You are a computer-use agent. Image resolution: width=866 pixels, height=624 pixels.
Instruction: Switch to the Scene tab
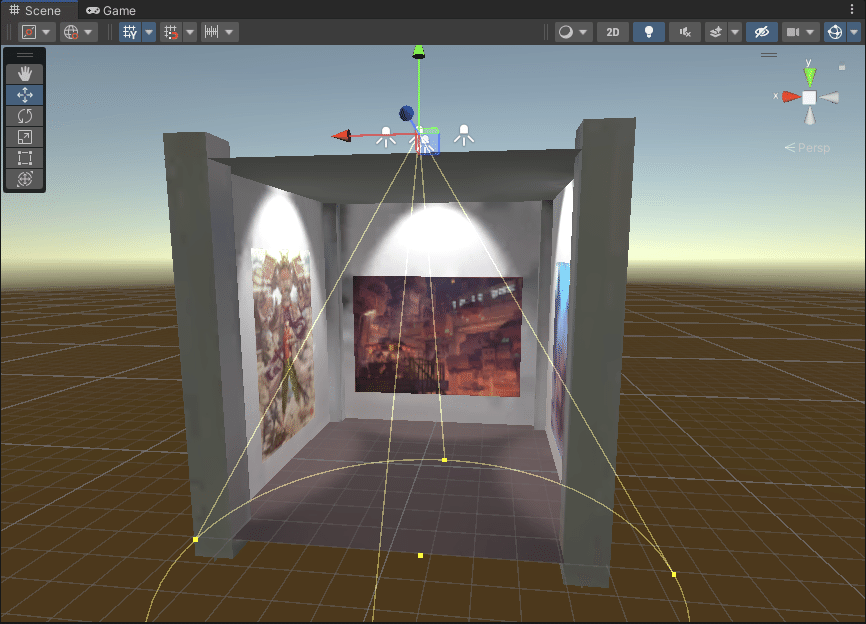[35, 10]
